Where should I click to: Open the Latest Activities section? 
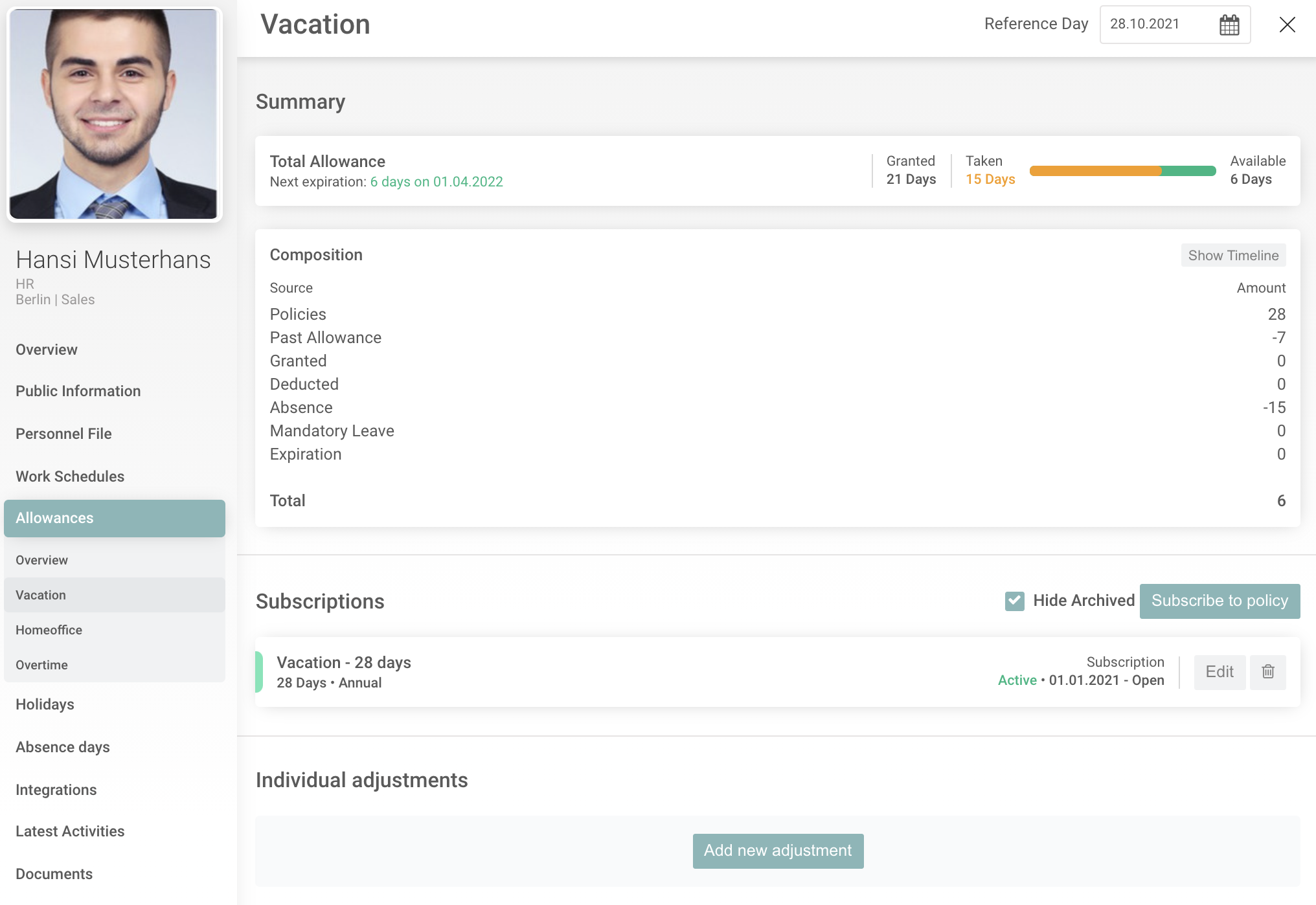point(70,831)
